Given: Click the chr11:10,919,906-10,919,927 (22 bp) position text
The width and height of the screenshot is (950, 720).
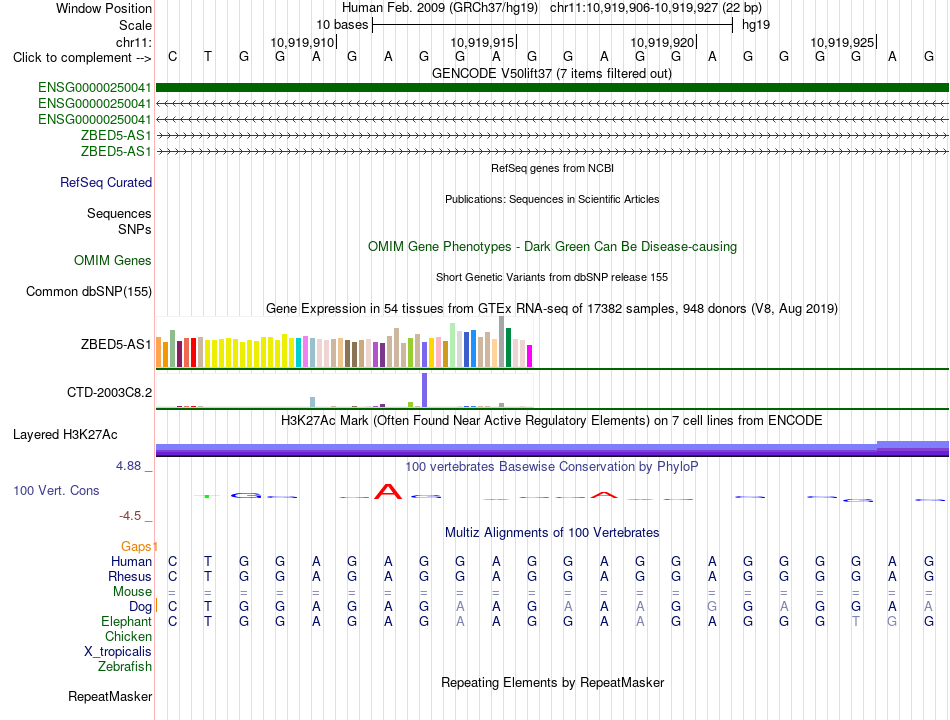Looking at the screenshot, I should point(656,8).
